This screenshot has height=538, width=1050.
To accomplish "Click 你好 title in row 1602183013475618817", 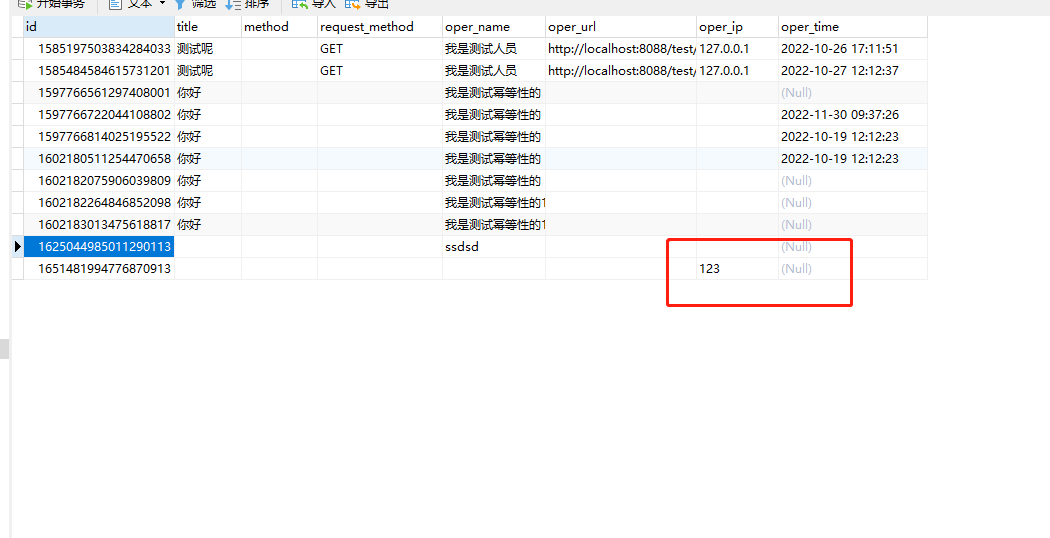I will (x=208, y=224).
